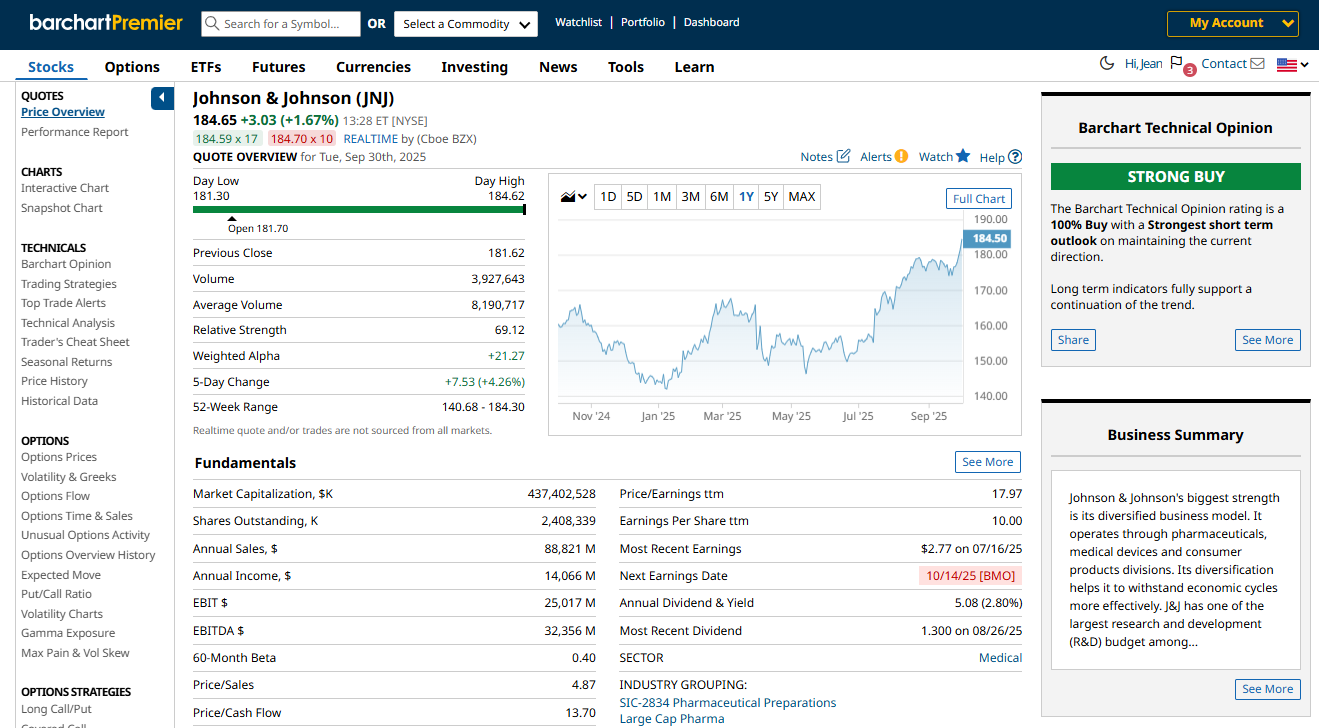This screenshot has height=728, width=1319.
Task: Open Help via the question mark icon
Action: [x=1015, y=157]
